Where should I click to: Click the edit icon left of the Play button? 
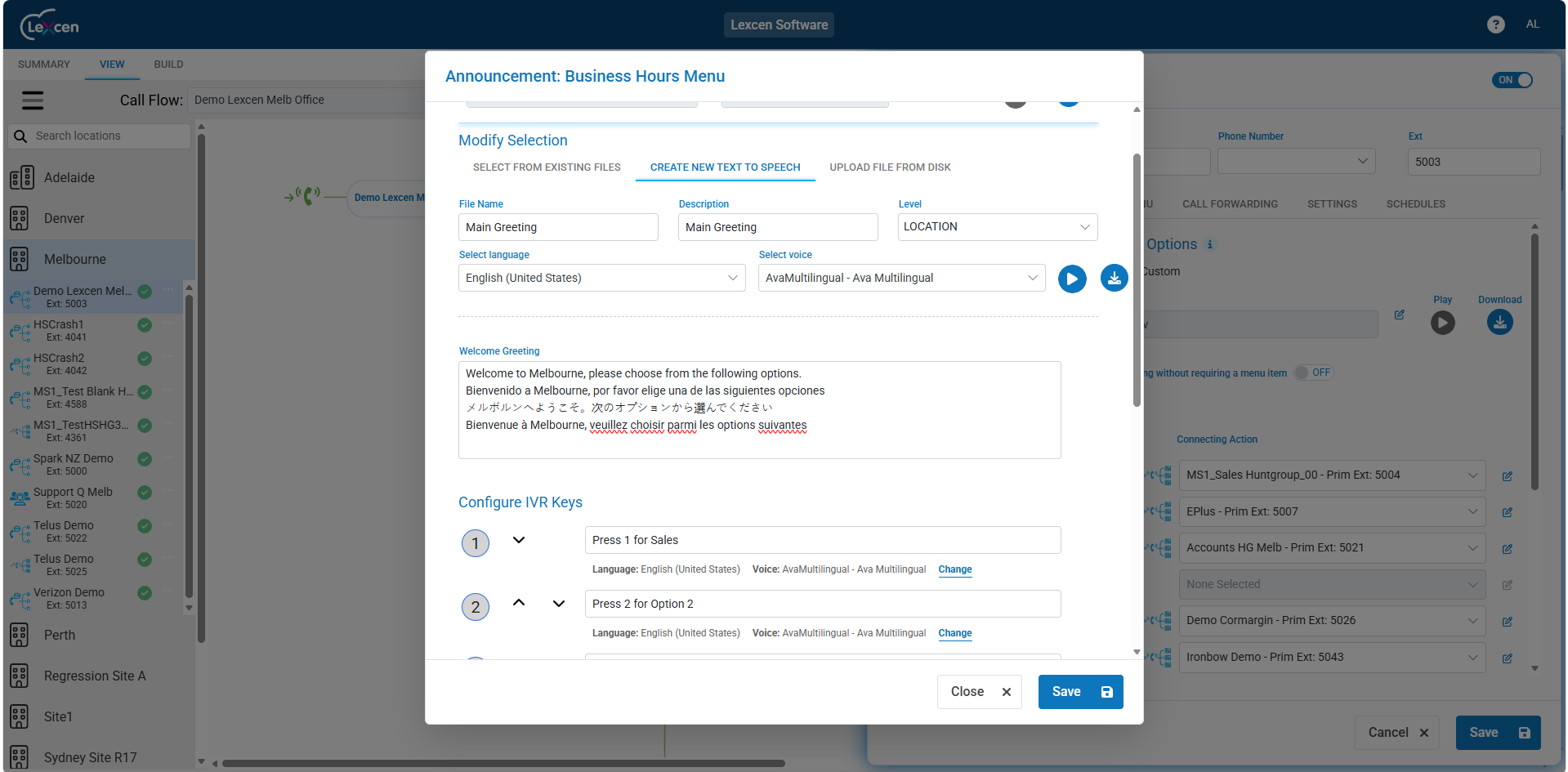[1400, 315]
